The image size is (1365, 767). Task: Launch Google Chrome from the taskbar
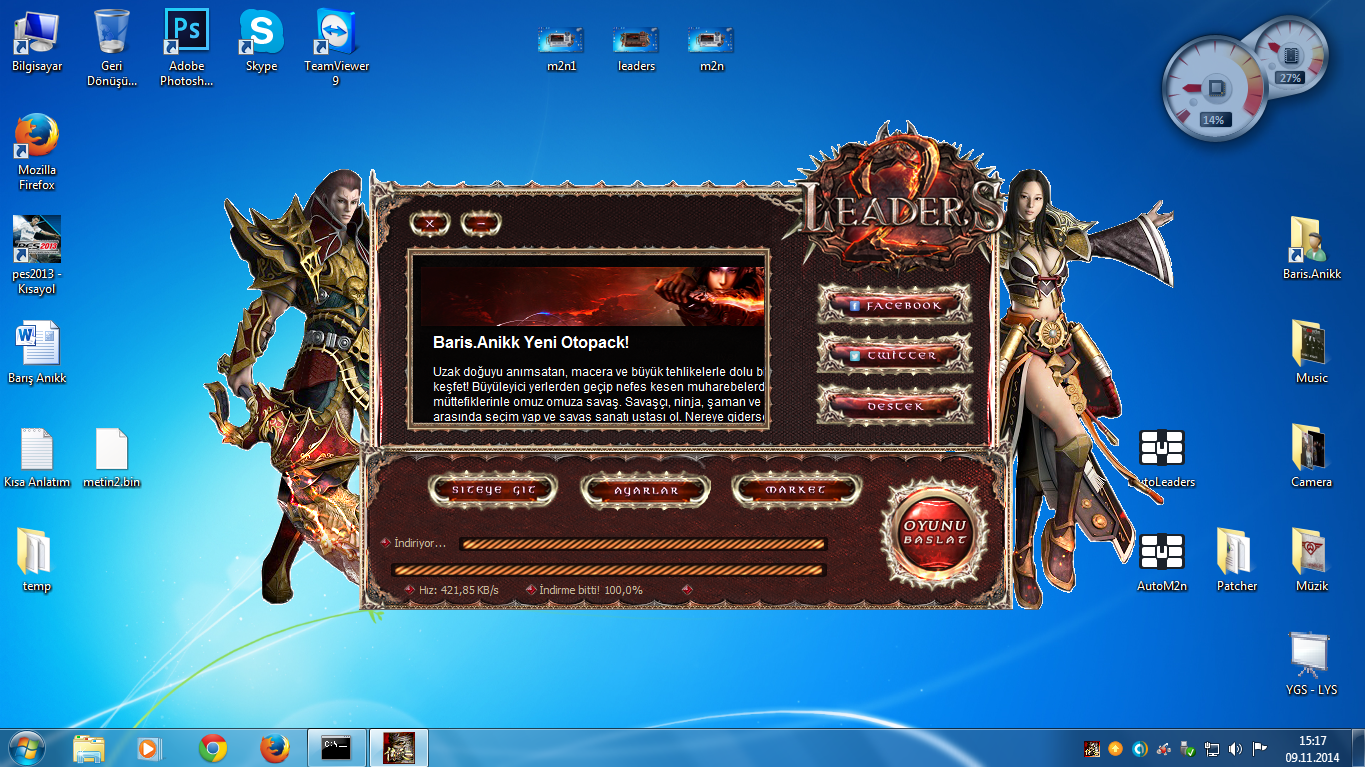pos(212,748)
